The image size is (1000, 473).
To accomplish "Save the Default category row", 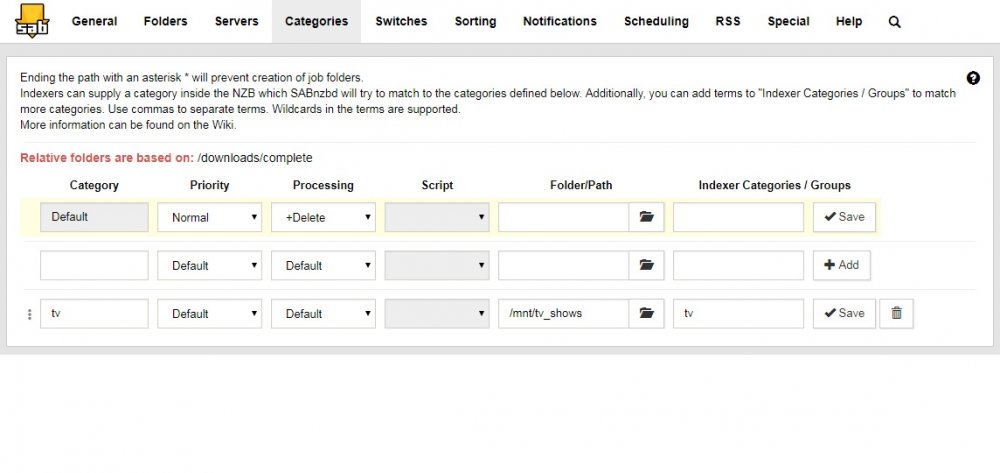I will tap(844, 217).
